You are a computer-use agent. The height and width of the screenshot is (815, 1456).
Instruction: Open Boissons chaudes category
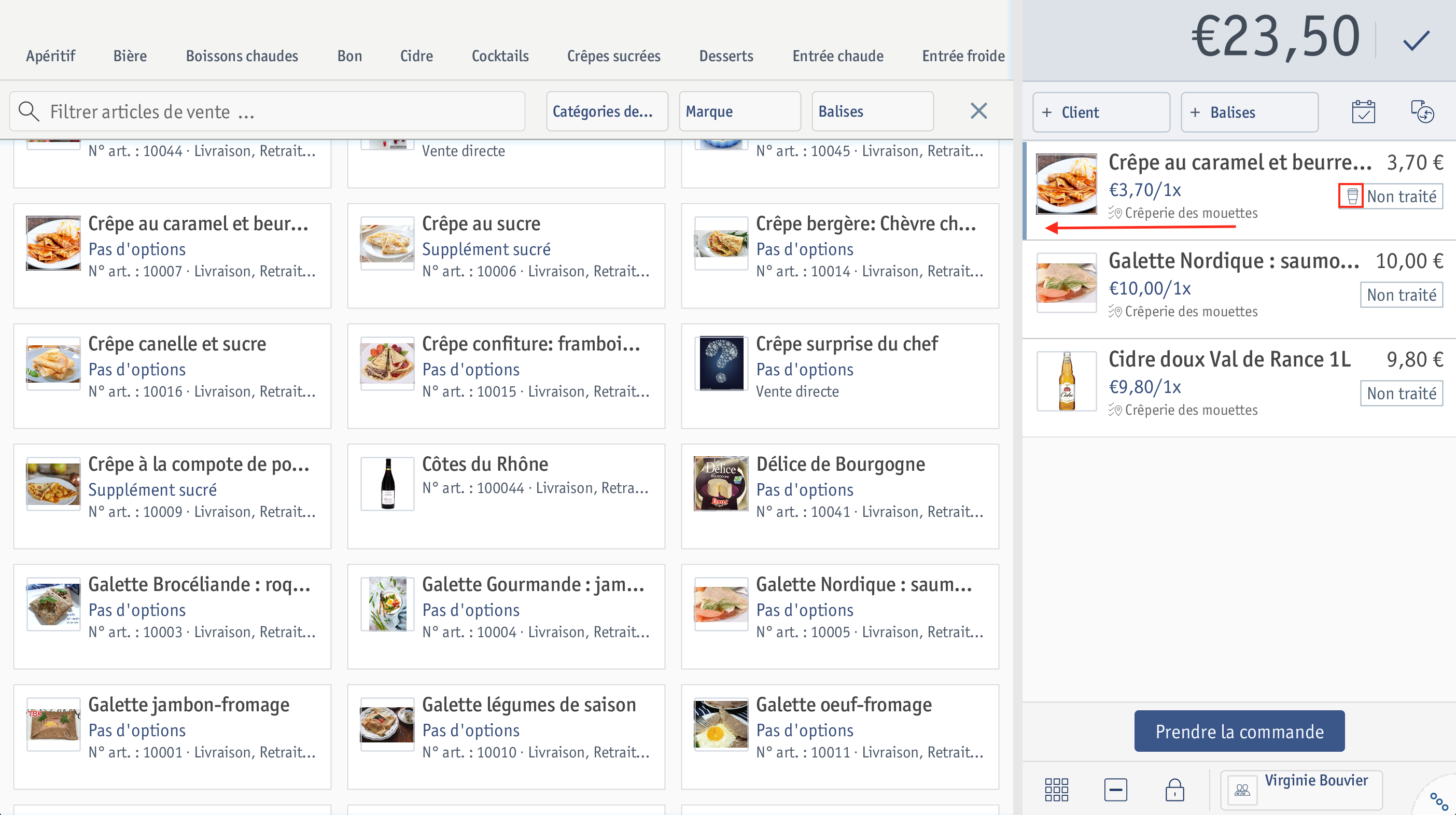(242, 56)
